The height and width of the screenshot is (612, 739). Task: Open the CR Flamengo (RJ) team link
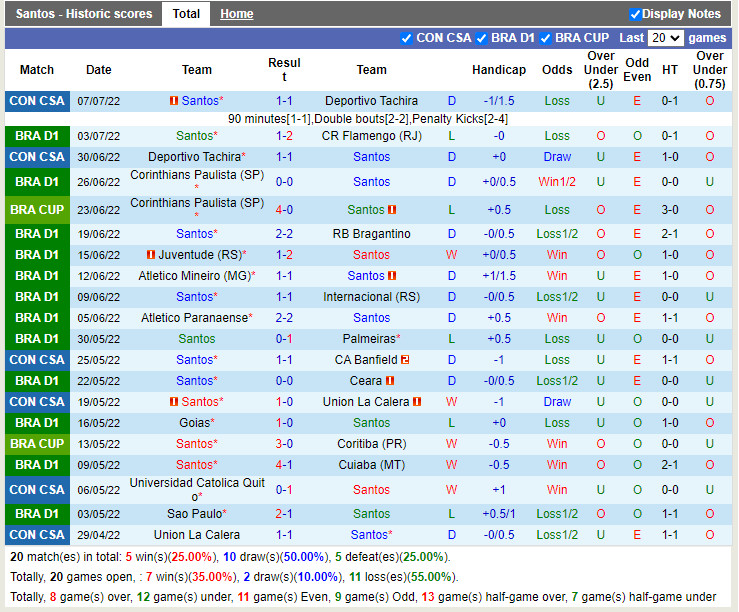pos(371,136)
